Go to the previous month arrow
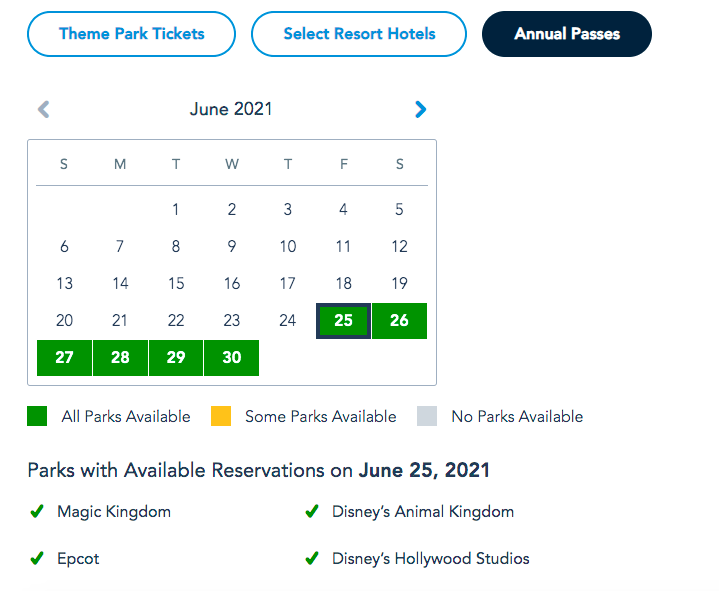Viewport: 719px width, 591px height. click(x=43, y=110)
